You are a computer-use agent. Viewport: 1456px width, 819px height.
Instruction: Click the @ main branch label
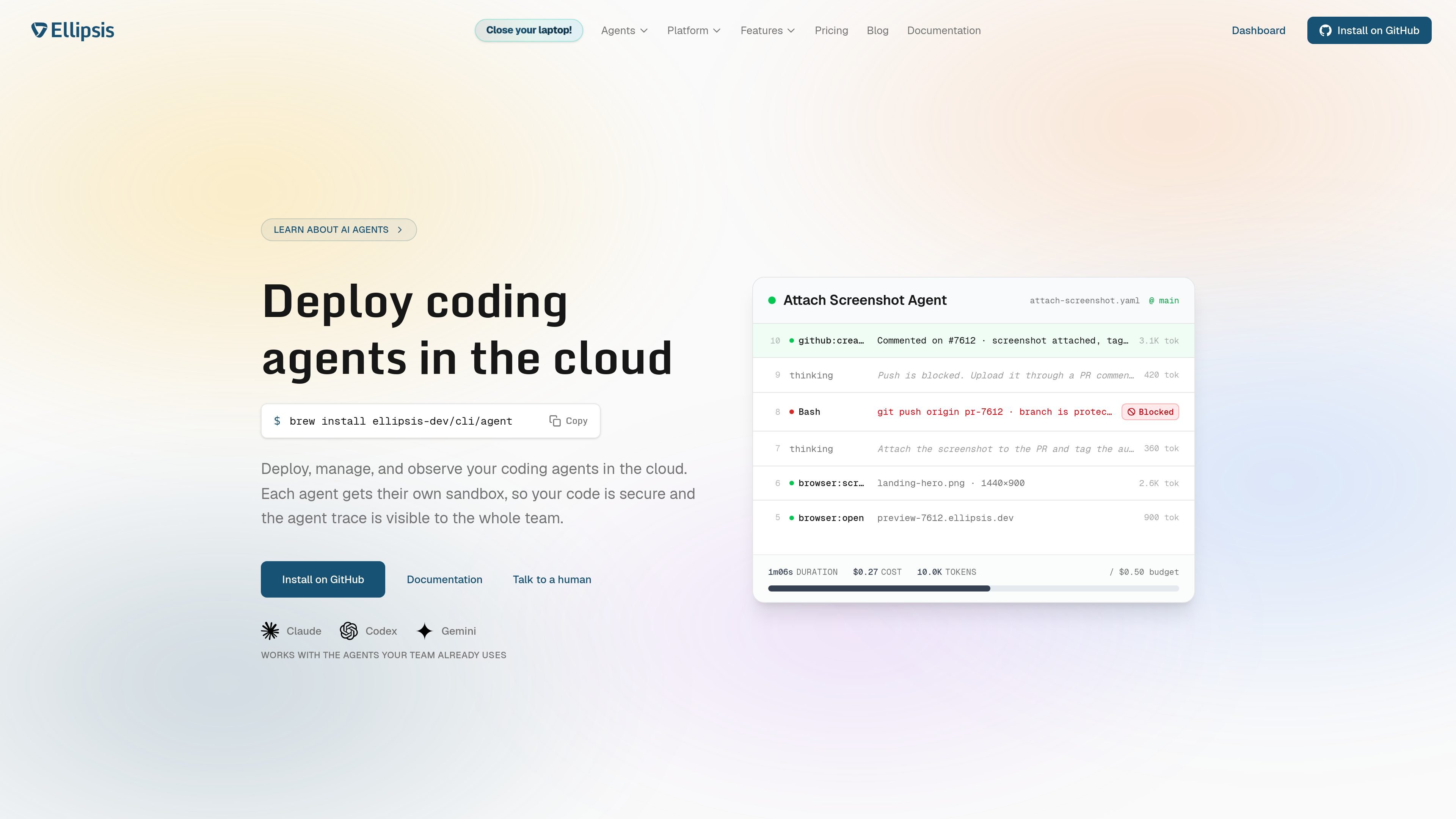pos(1164,301)
